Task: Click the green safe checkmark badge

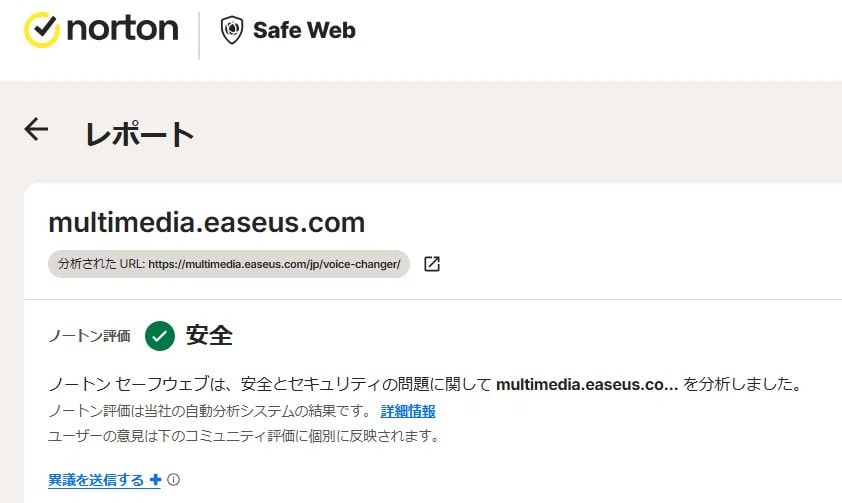Action: coord(160,336)
